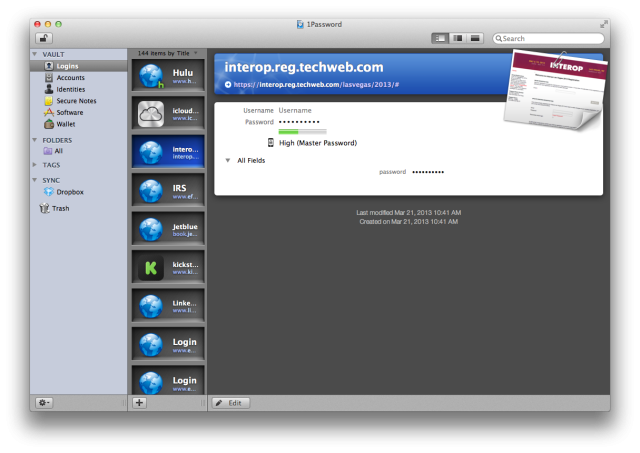The width and height of the screenshot is (640, 453).
Task: Collapse the VAULT section triangle
Action: [x=35, y=54]
